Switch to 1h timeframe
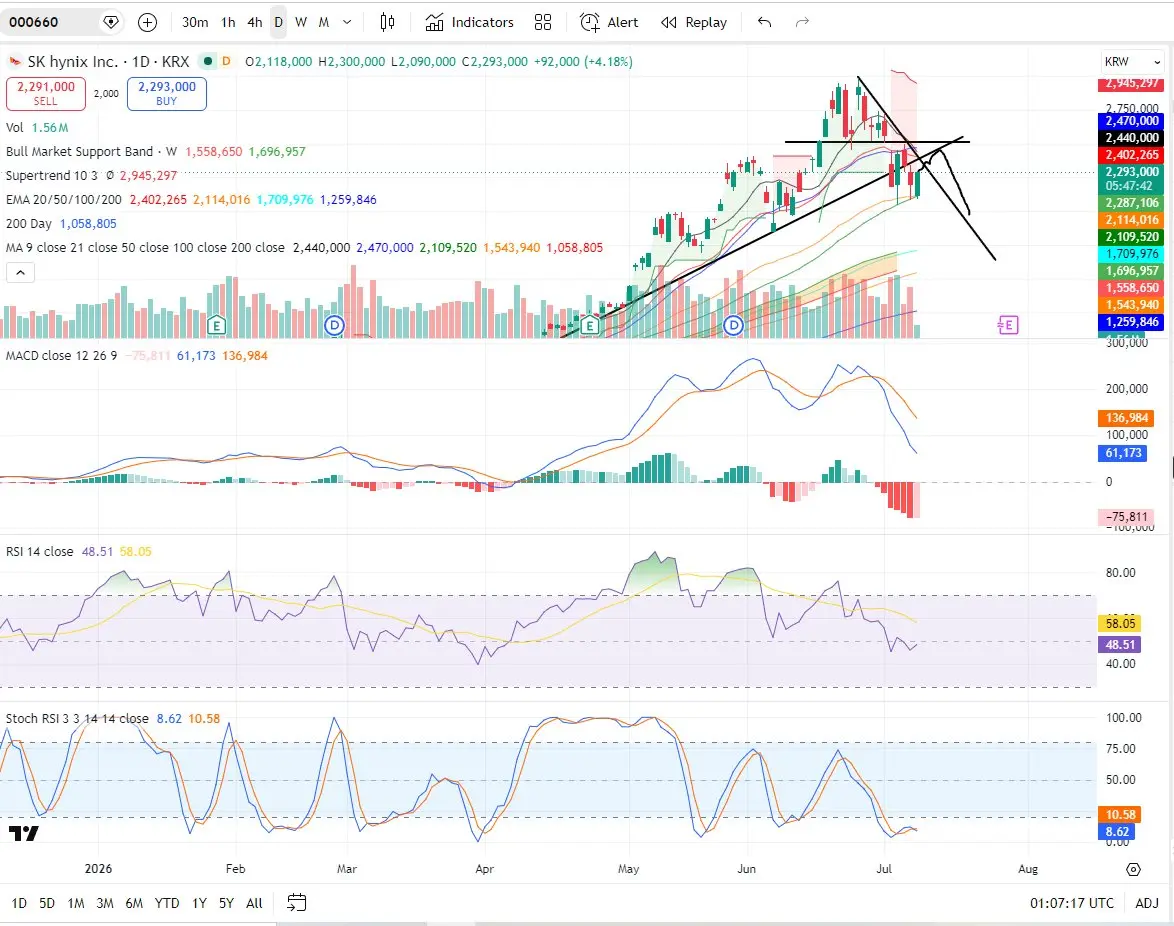The height and width of the screenshot is (926, 1174). click(x=228, y=22)
